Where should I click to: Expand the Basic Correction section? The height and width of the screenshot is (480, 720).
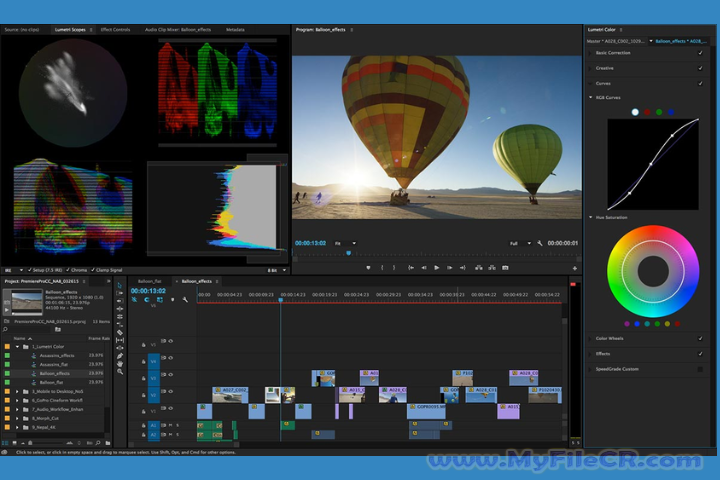(x=591, y=53)
